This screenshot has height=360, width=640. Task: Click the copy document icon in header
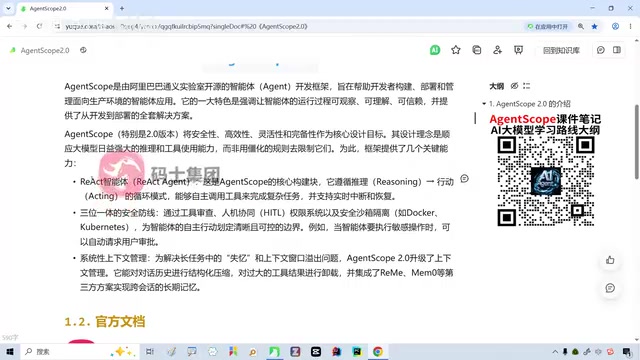(476, 50)
